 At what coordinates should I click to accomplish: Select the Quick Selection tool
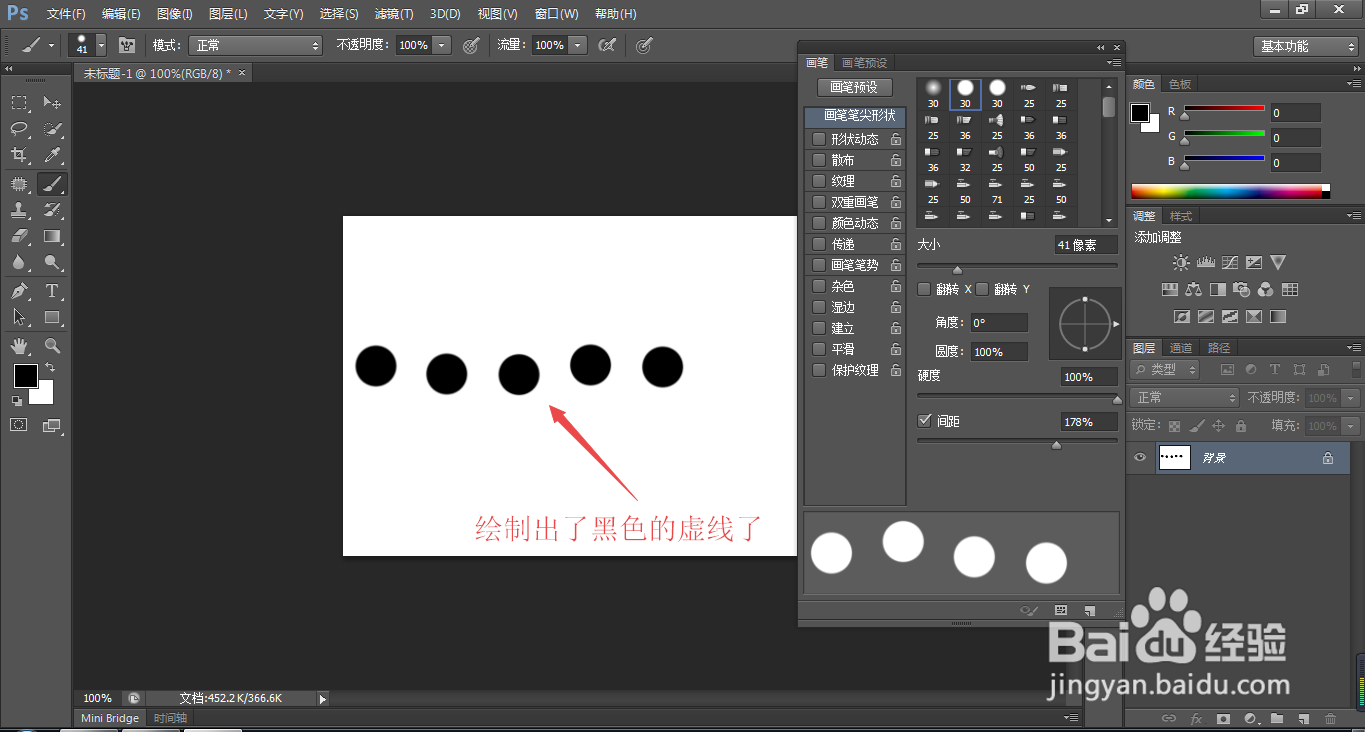(52, 129)
